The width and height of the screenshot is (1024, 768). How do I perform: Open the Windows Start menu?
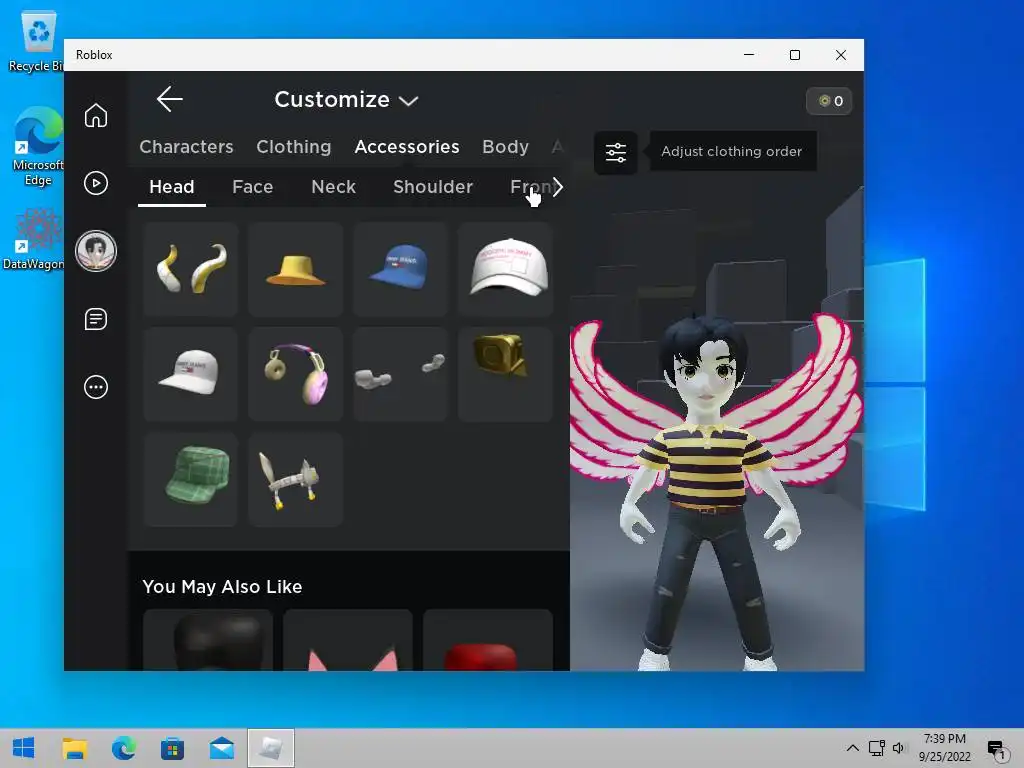tap(24, 748)
